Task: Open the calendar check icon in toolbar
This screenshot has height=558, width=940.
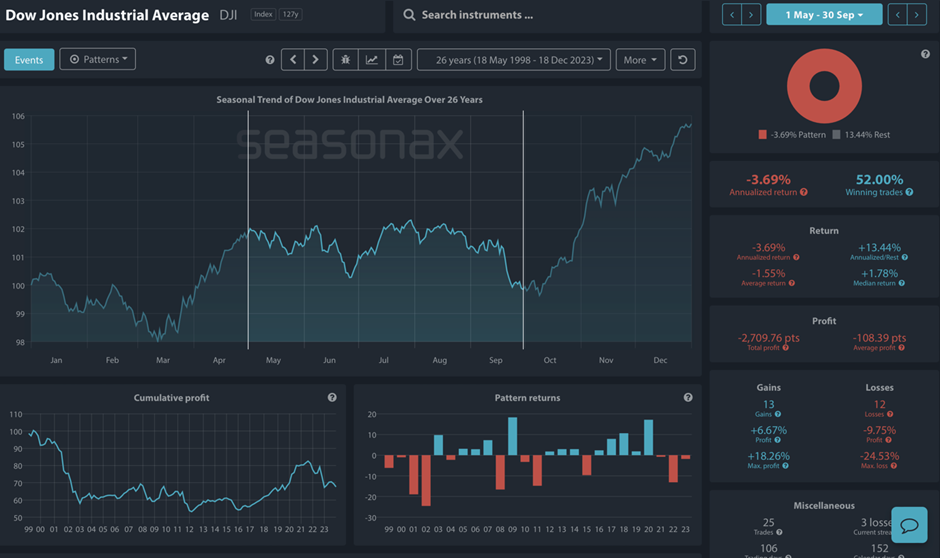Action: click(398, 59)
